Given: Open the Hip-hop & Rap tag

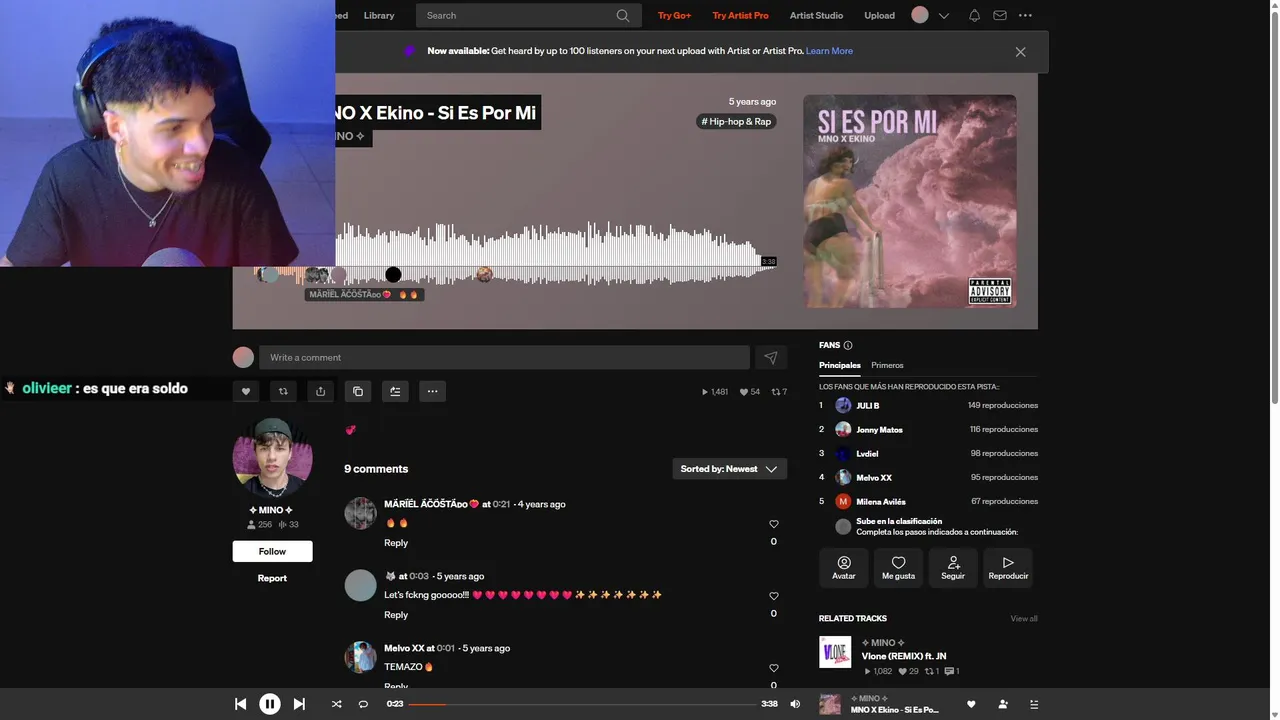Looking at the screenshot, I should 737,122.
